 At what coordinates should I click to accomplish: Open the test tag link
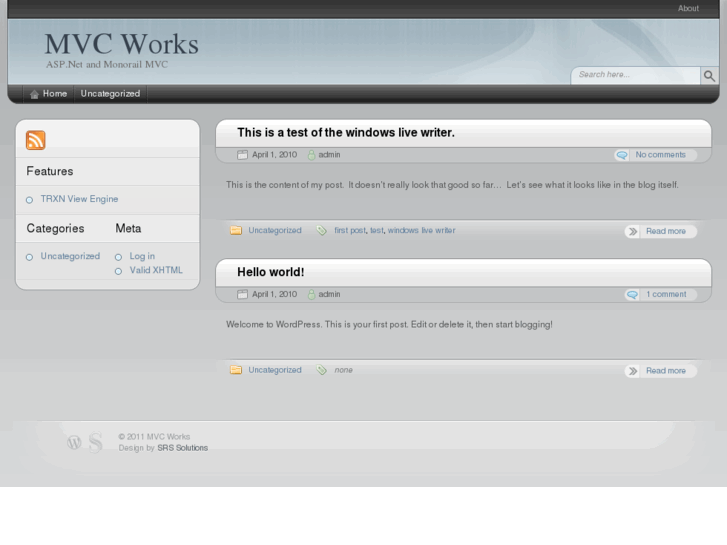(376, 231)
